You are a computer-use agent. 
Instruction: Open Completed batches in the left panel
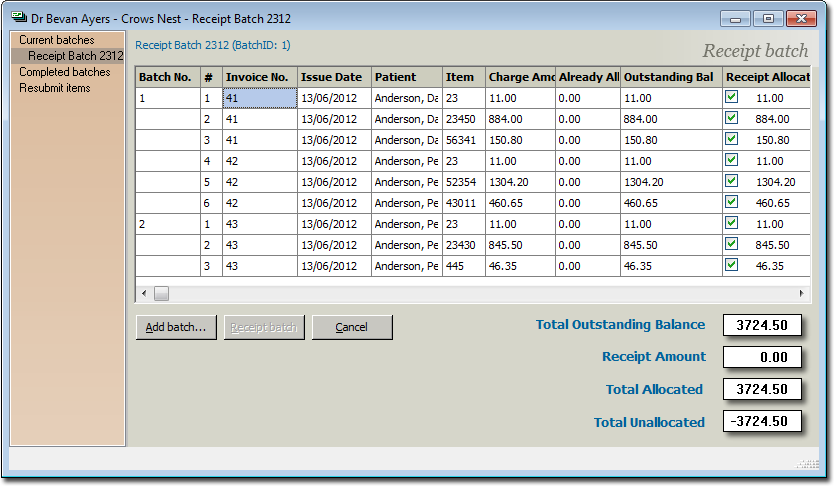[65, 72]
